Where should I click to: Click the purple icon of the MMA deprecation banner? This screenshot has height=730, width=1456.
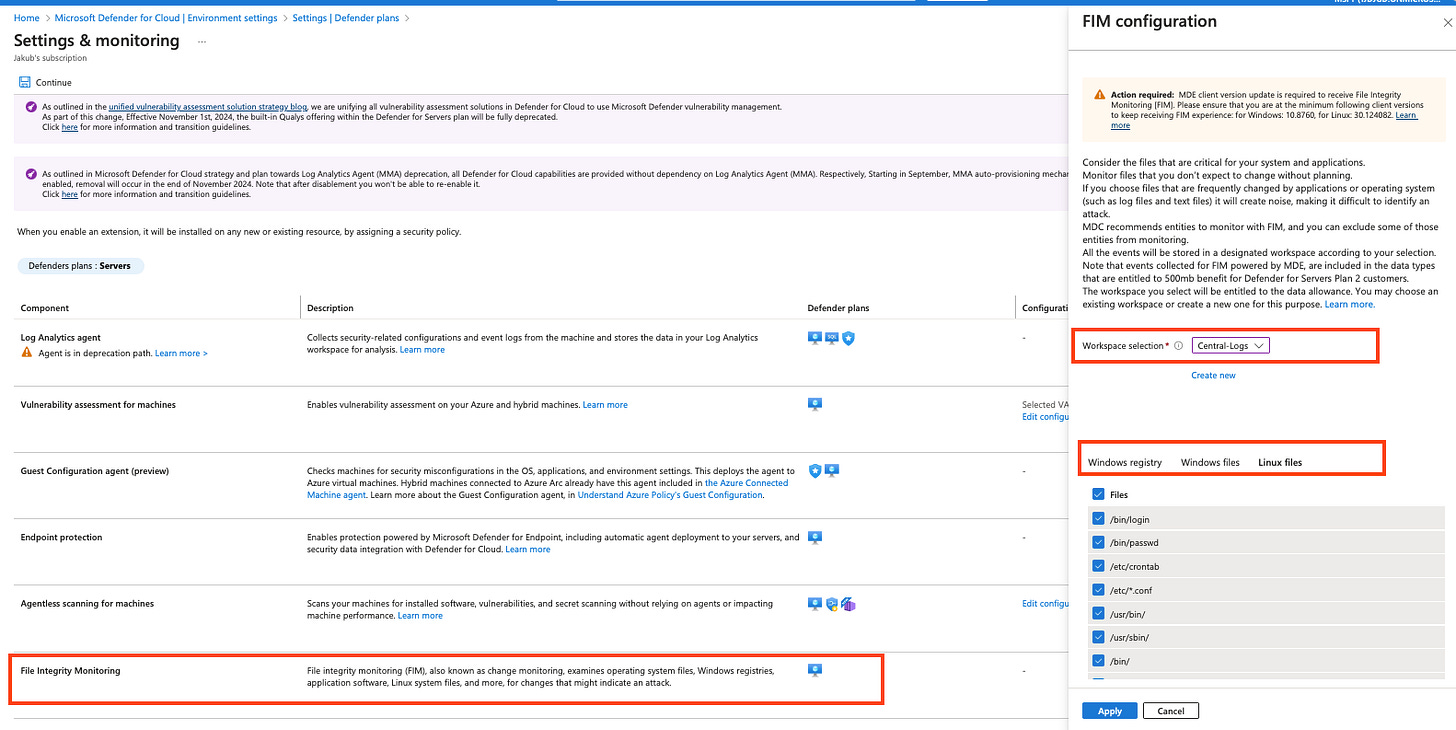(31, 173)
